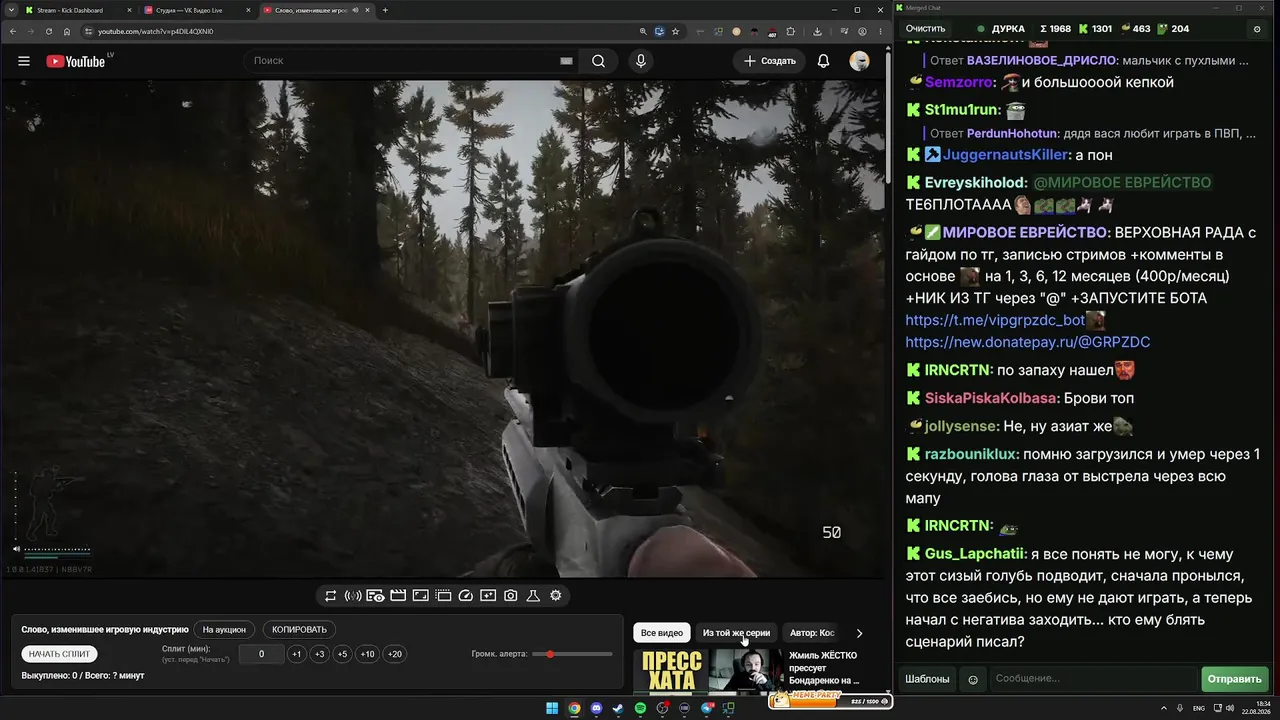Open Discord from the taskbar
The image size is (1280, 720).
click(x=596, y=708)
